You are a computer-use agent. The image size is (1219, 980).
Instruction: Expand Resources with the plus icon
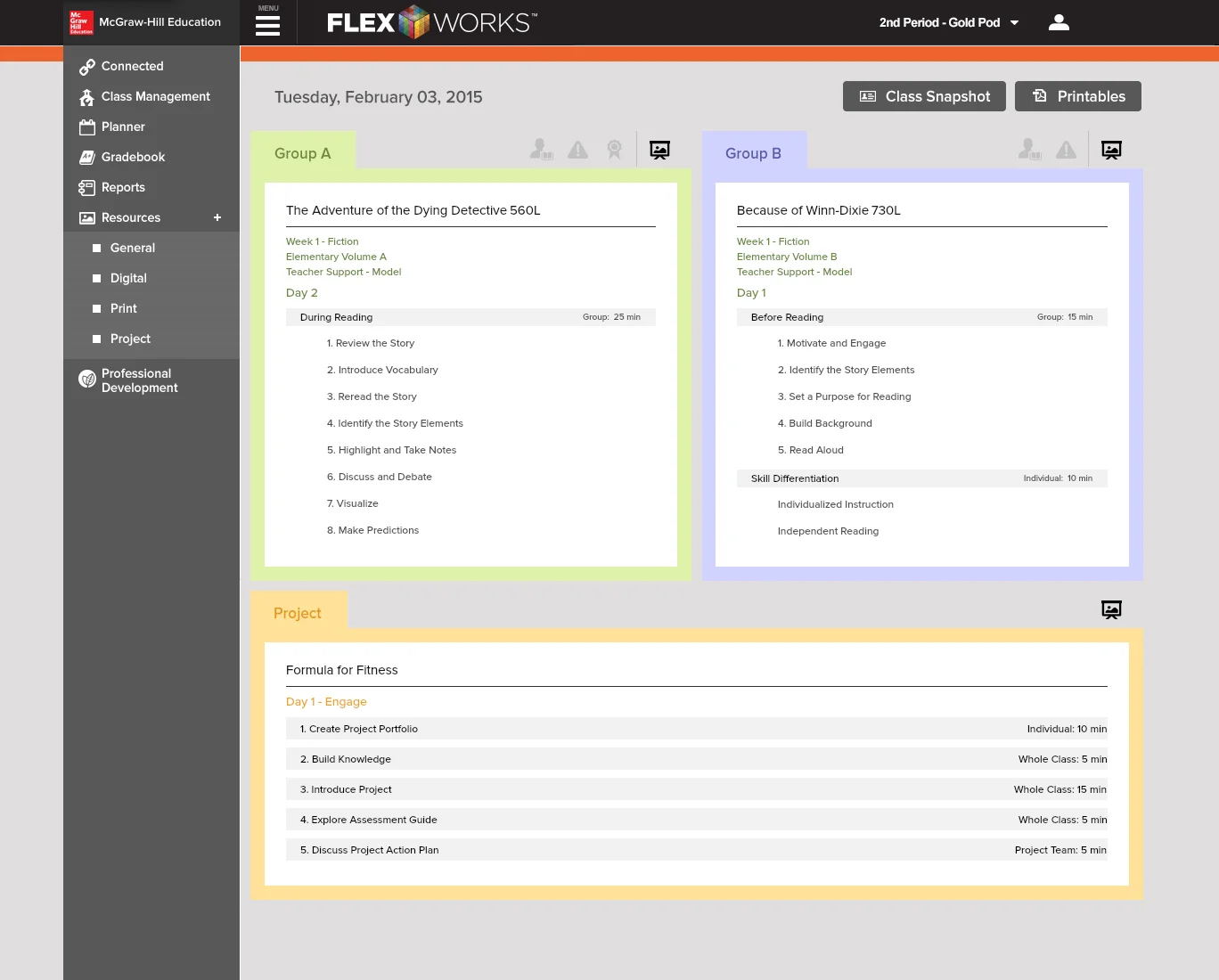coord(217,217)
